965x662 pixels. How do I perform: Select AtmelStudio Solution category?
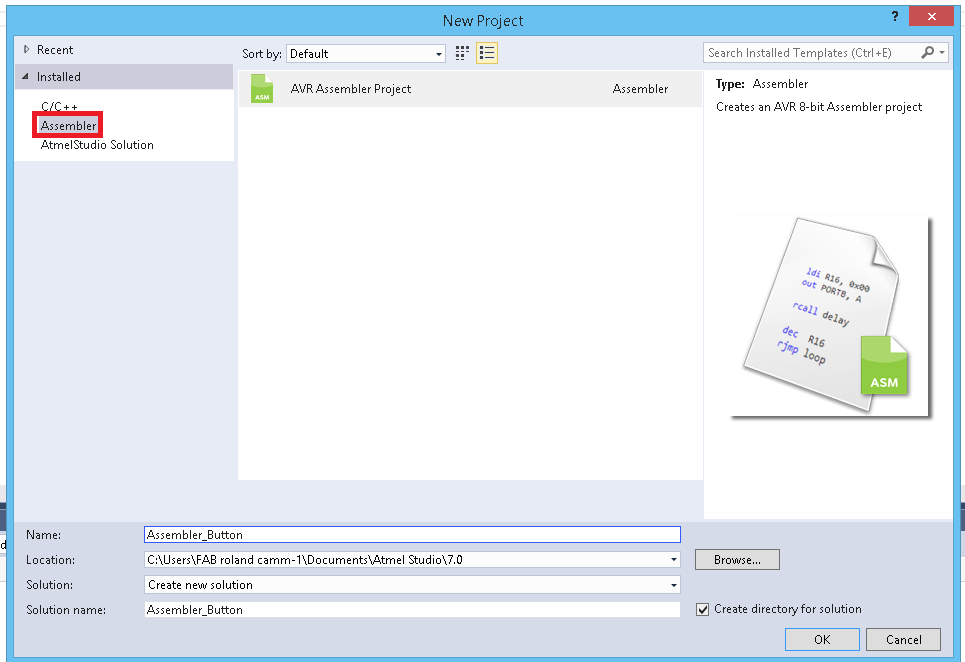97,145
